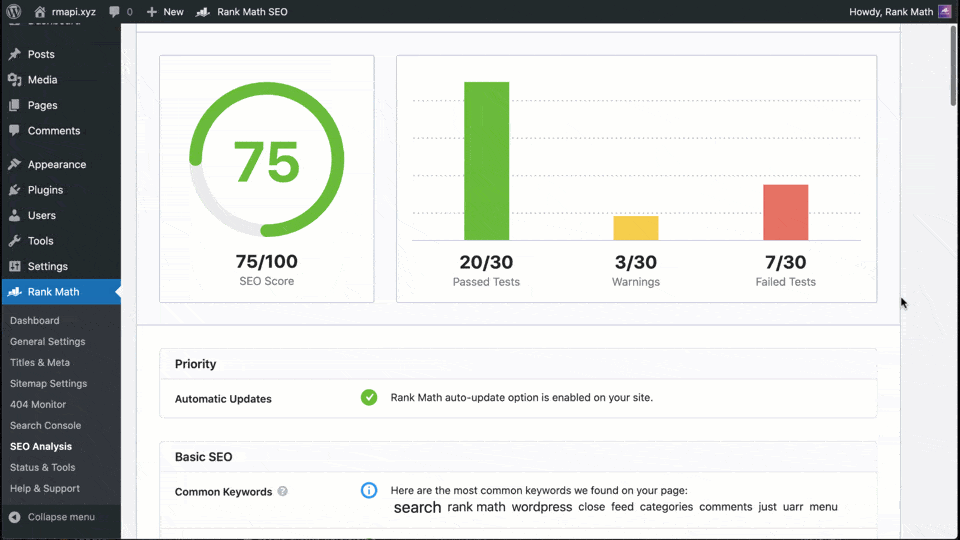The width and height of the screenshot is (960, 540).
Task: Click the Rank Math chart icon in admin bar
Action: pos(203,12)
